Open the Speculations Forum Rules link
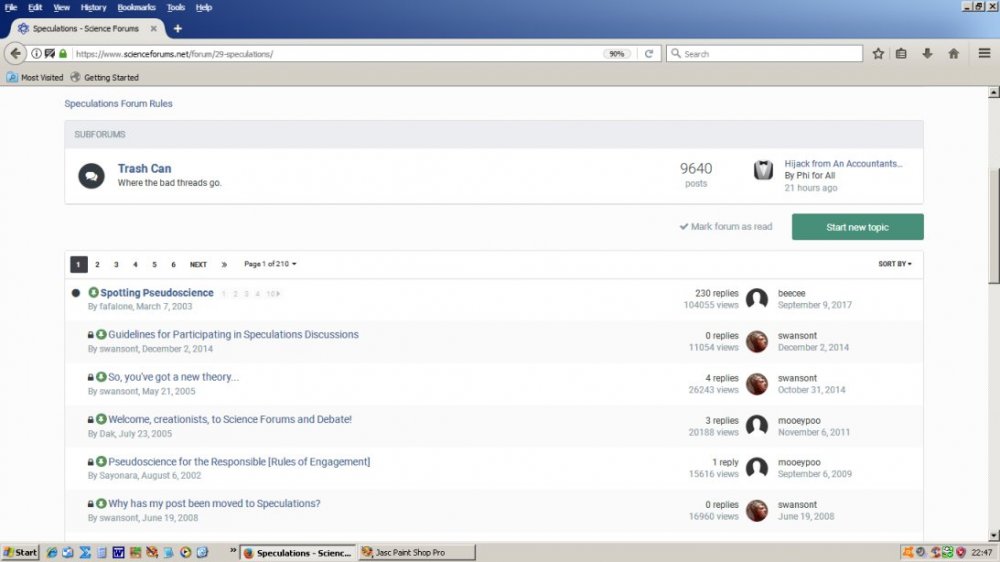Image resolution: width=1000 pixels, height=562 pixels. (x=118, y=103)
